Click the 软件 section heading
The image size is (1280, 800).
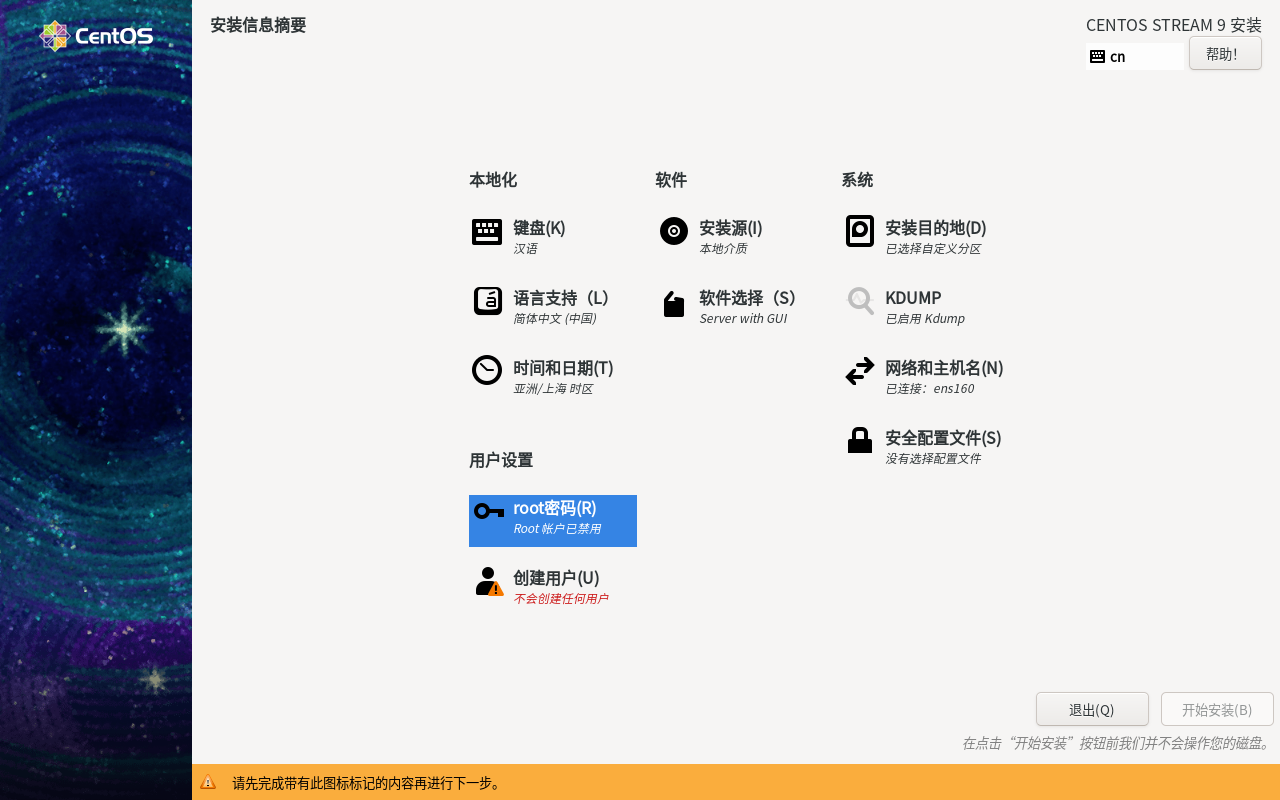671,180
